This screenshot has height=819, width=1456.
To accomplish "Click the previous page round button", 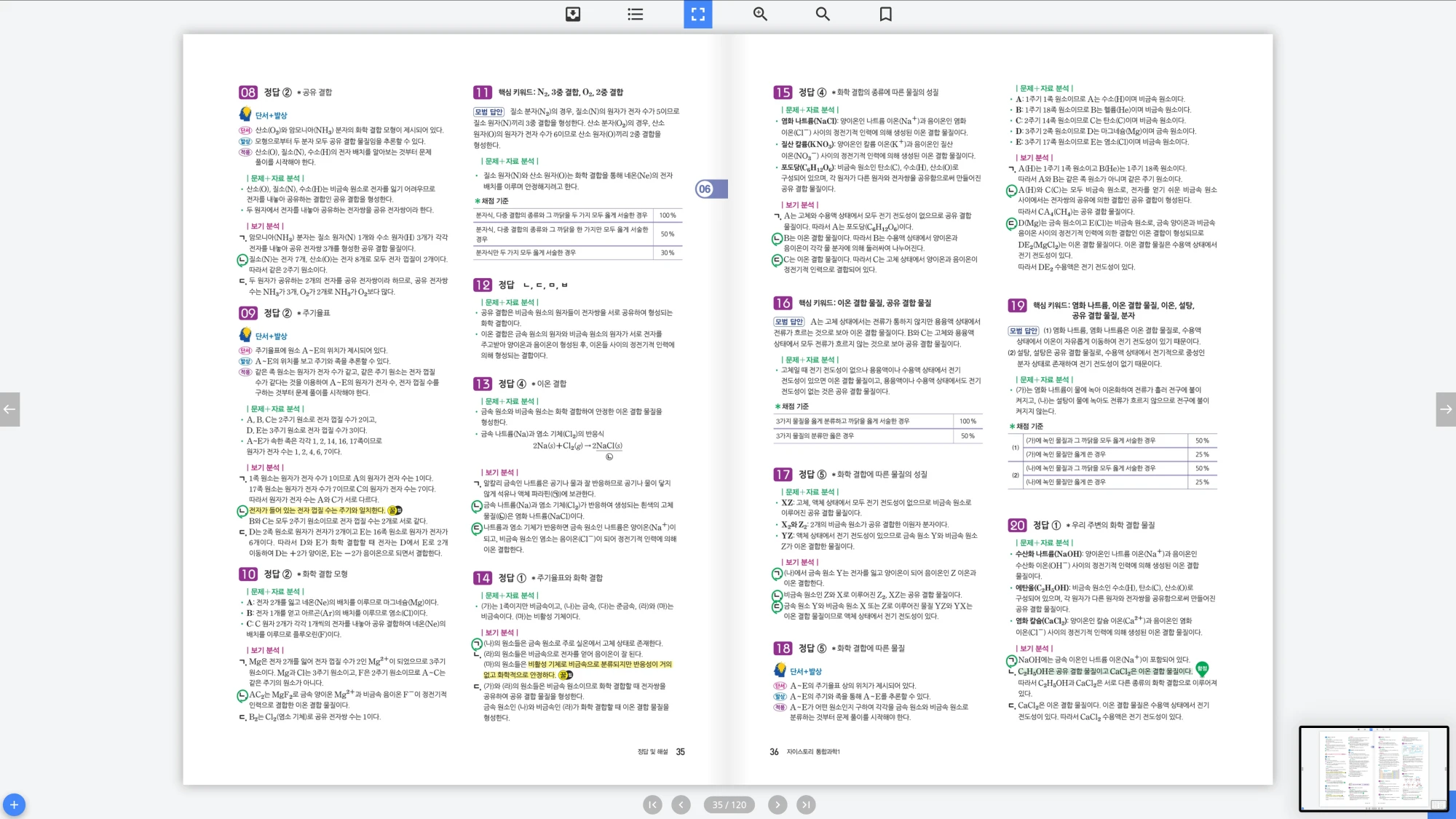I will click(681, 804).
